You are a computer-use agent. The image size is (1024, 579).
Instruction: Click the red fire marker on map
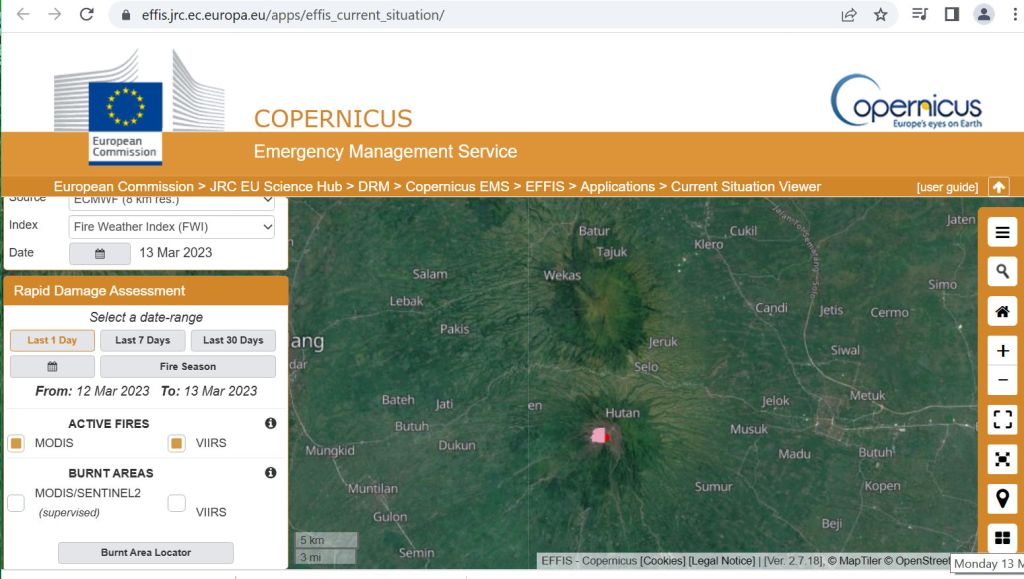[x=606, y=436]
